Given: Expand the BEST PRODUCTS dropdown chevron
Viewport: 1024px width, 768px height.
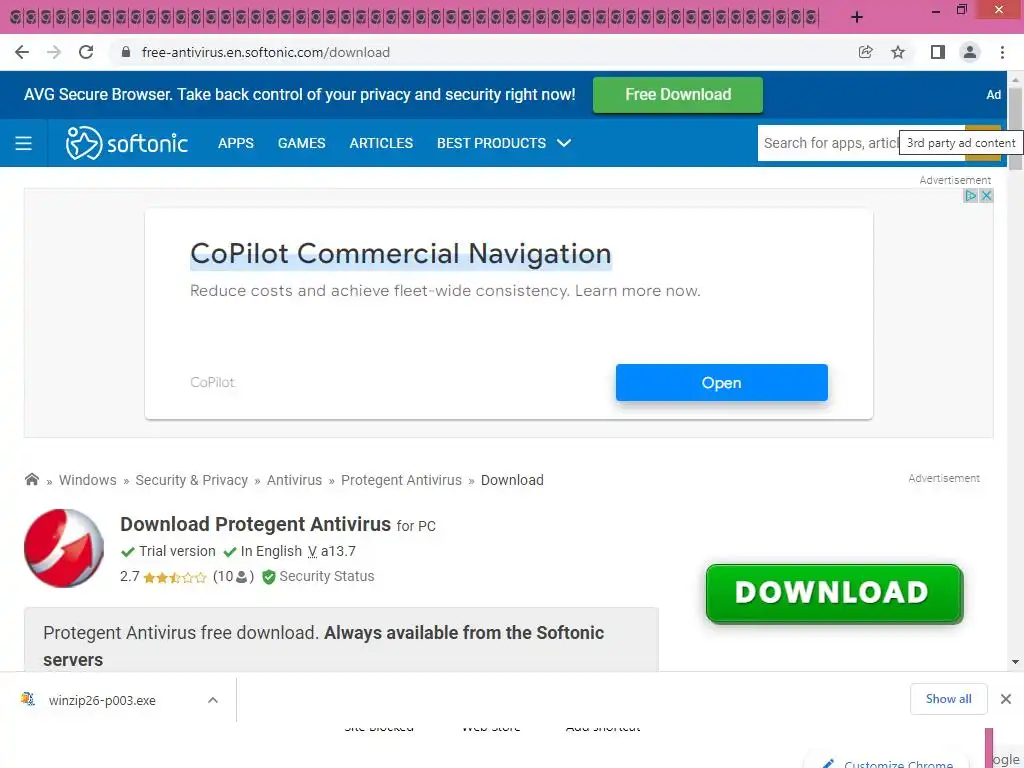Looking at the screenshot, I should pyautogui.click(x=564, y=143).
